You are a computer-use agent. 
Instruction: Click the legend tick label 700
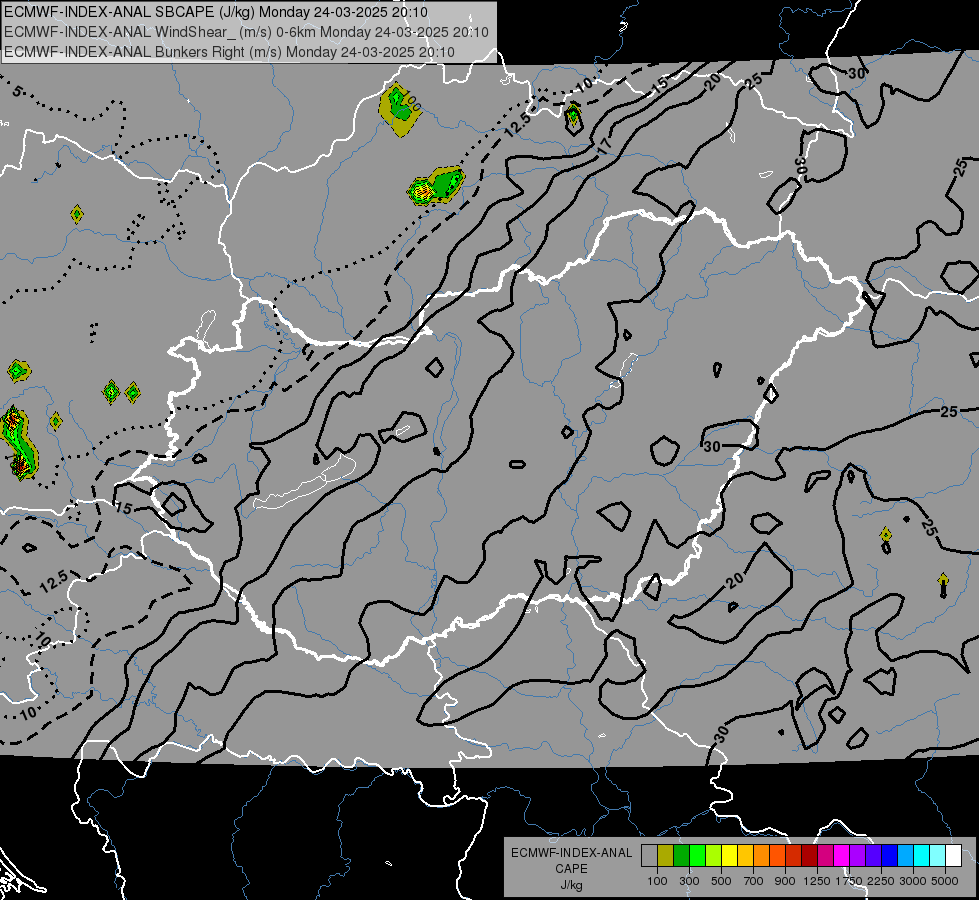(x=754, y=881)
